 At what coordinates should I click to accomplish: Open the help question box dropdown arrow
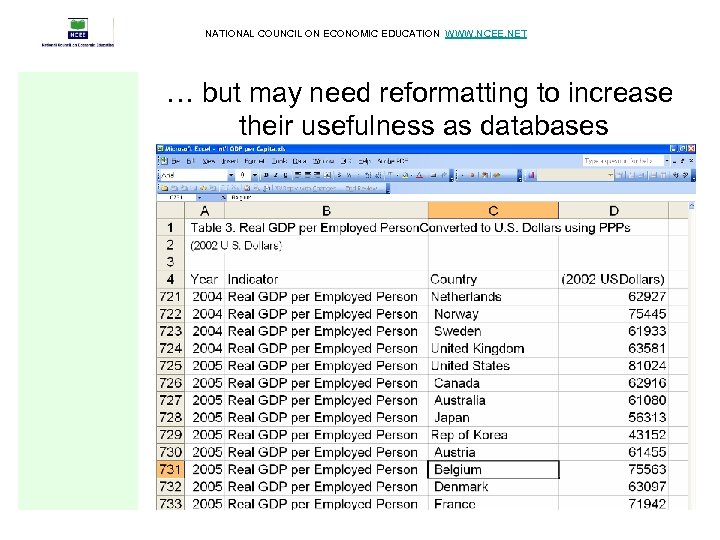coord(667,161)
